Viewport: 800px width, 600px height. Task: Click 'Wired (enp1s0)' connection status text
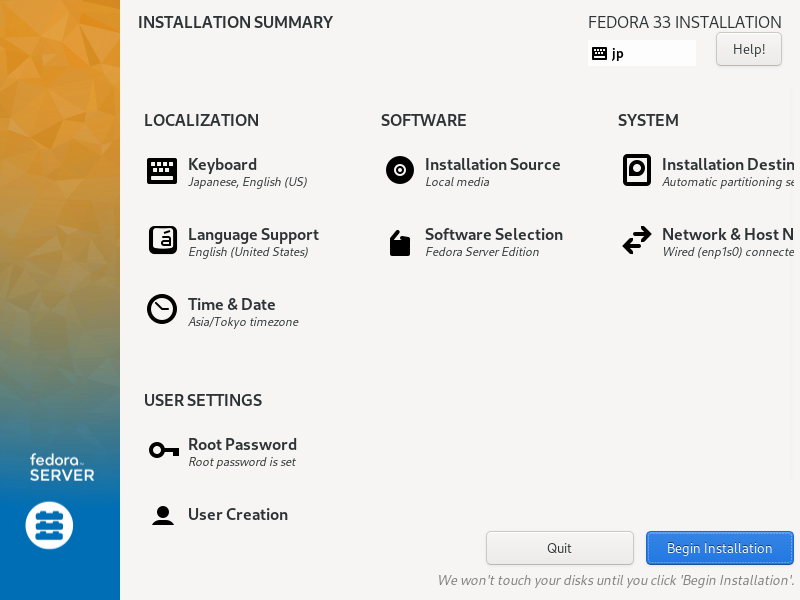click(x=728, y=252)
